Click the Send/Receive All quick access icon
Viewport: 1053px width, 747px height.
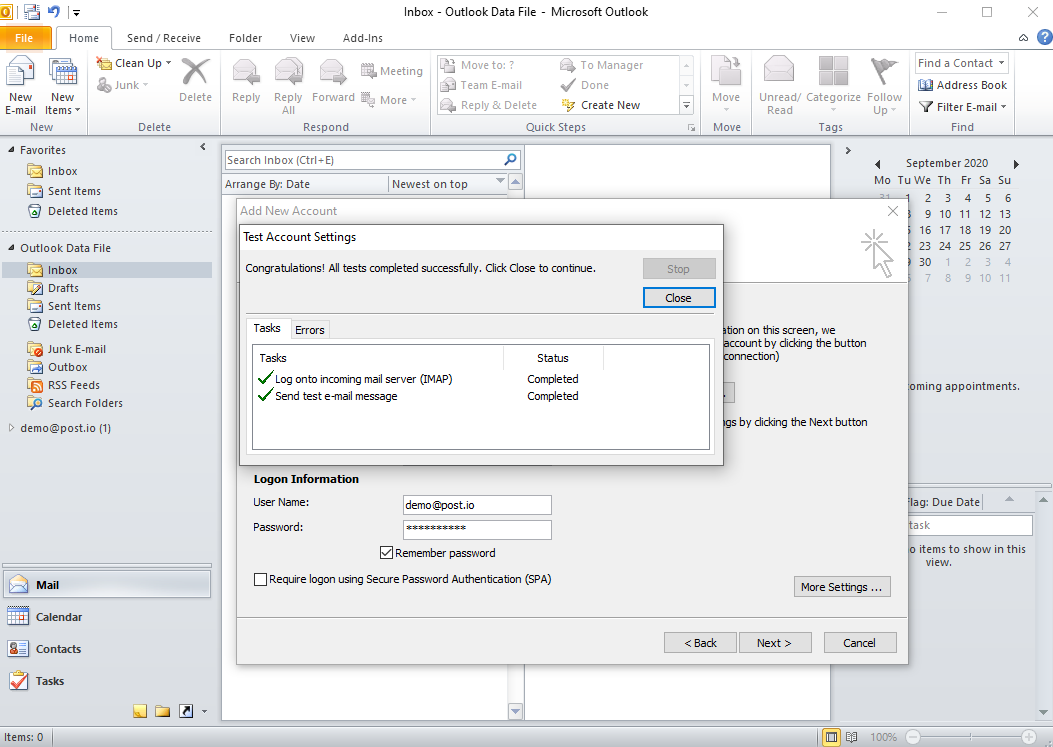click(31, 11)
